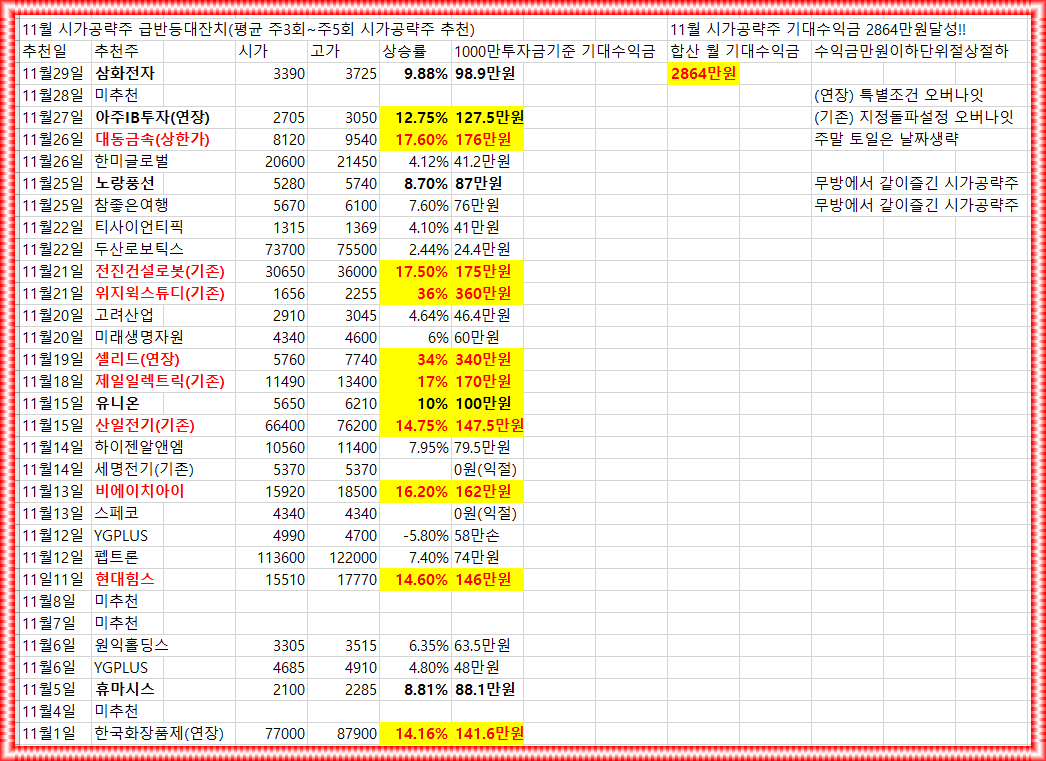This screenshot has width=1046, height=761.
Task: Select the 노랑풍선 stock name cell
Action: (x=127, y=183)
